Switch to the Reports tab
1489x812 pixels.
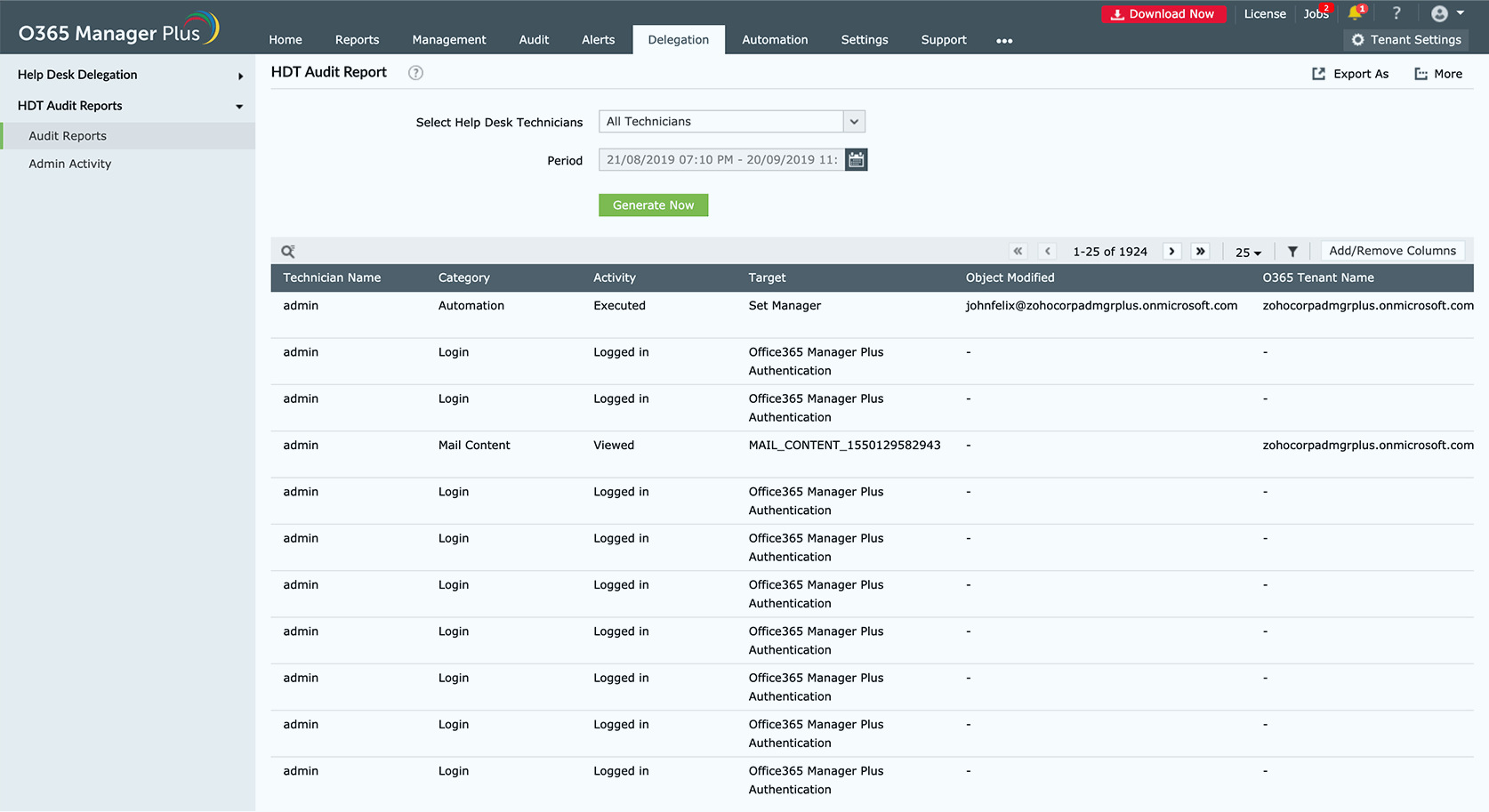[358, 40]
